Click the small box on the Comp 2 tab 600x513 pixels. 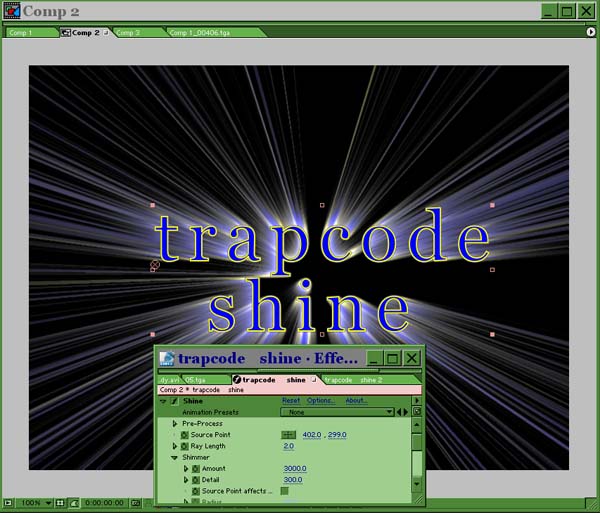(x=106, y=33)
